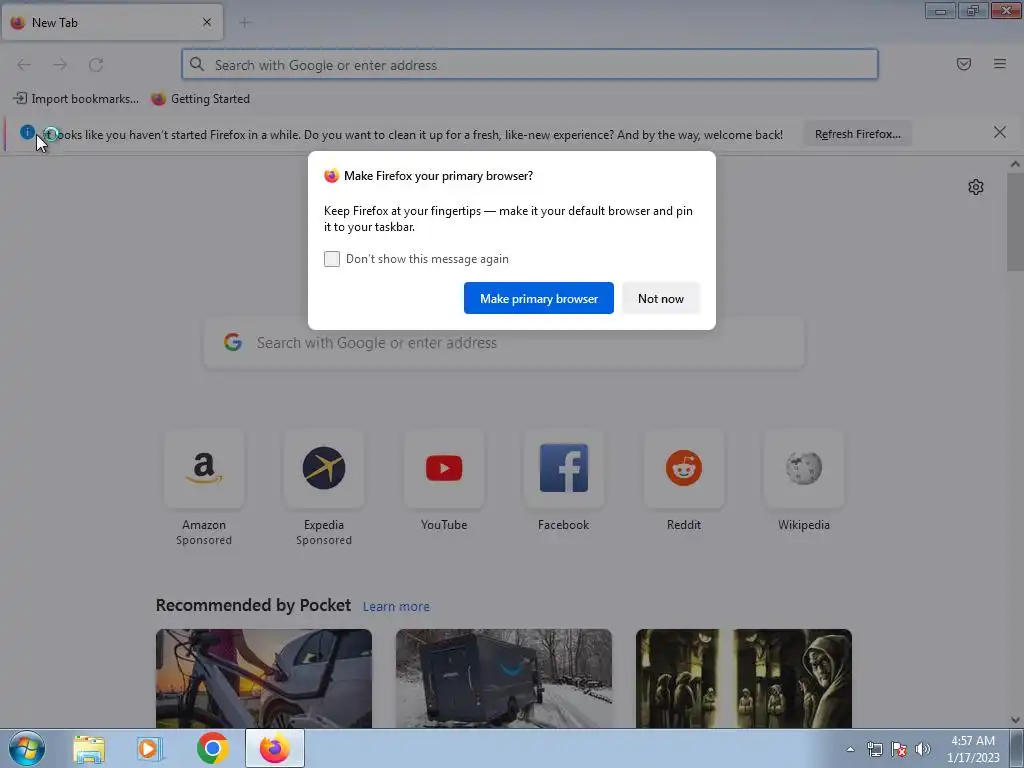Click the Back navigation arrow
The height and width of the screenshot is (768, 1024).
24,65
